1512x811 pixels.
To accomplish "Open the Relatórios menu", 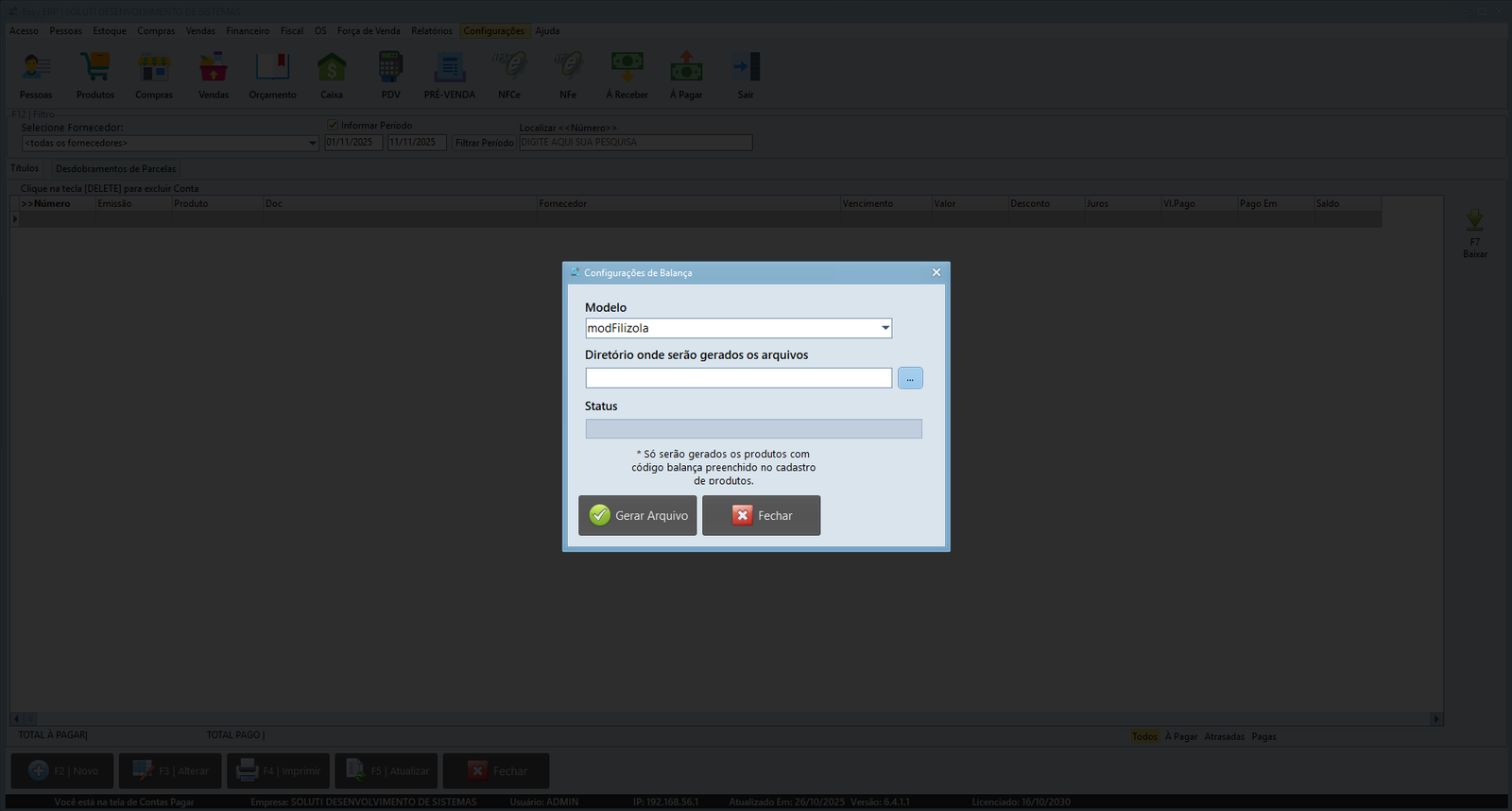I will coord(432,31).
